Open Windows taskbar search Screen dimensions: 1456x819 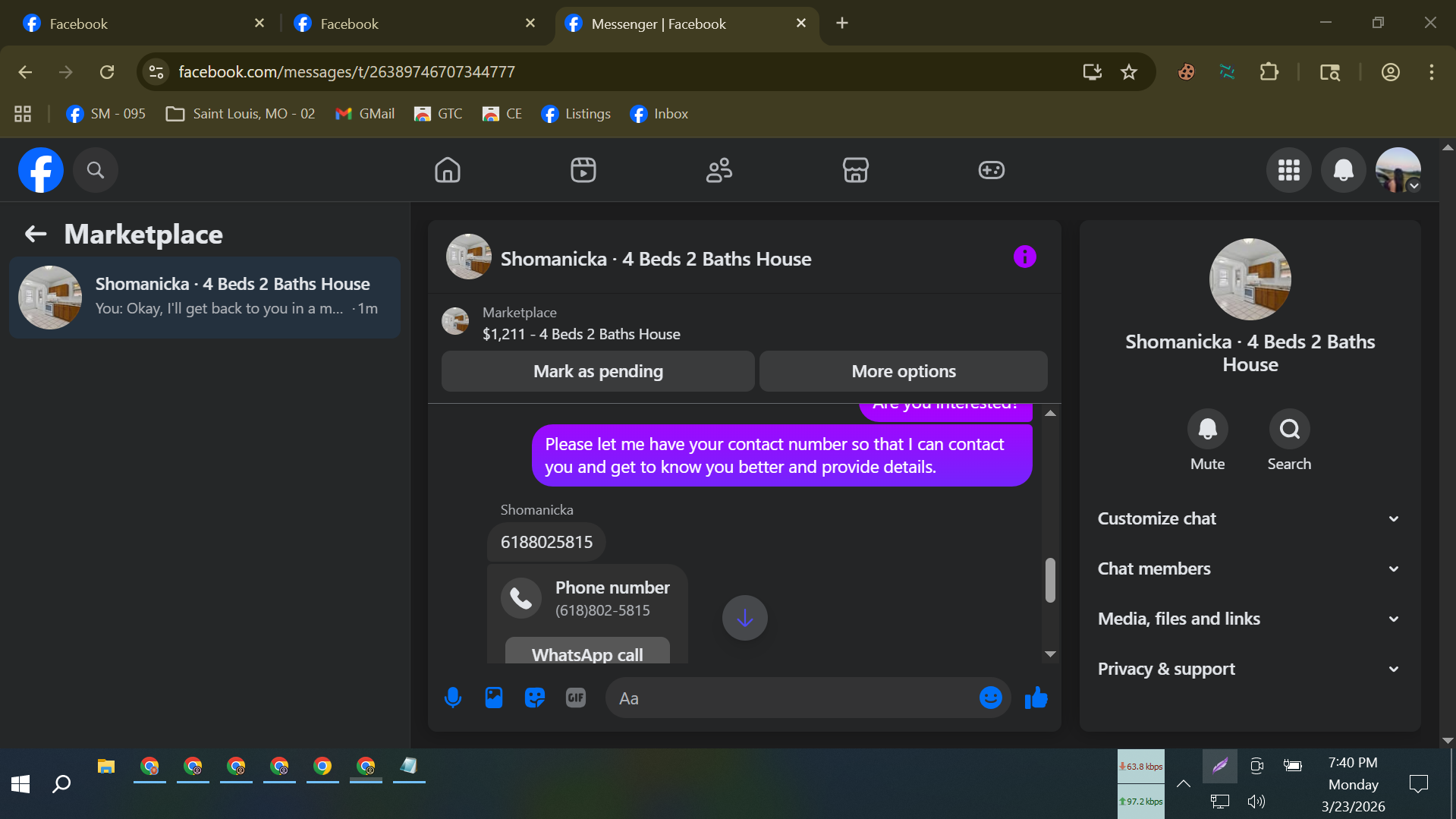61,784
